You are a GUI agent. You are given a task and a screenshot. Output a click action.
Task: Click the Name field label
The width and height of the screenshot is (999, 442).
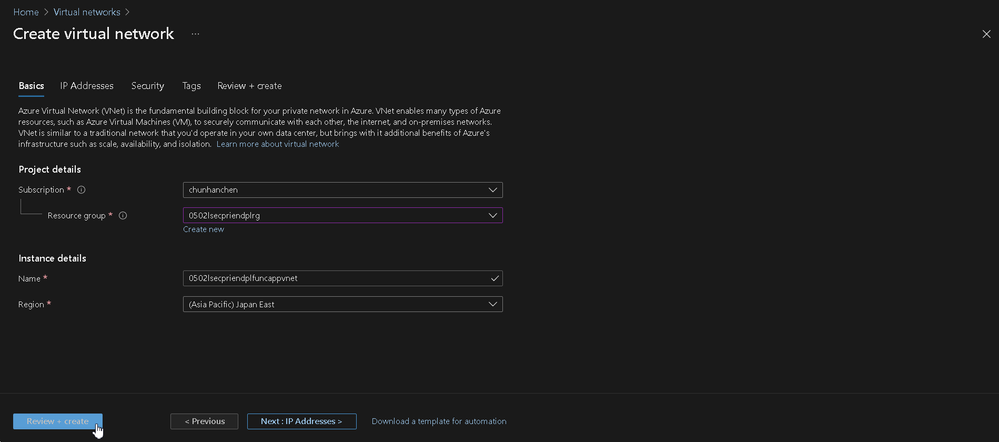(x=29, y=279)
